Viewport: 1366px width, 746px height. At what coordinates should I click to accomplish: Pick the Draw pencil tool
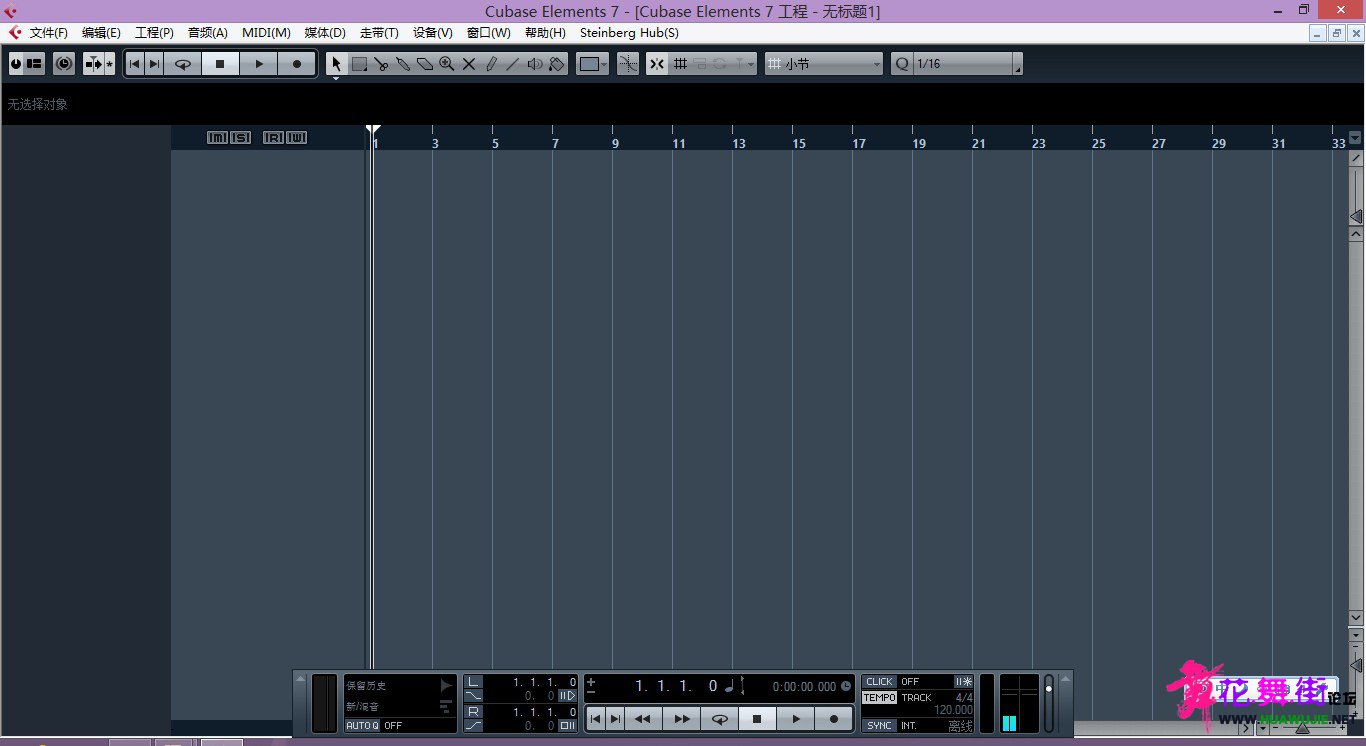coord(491,64)
